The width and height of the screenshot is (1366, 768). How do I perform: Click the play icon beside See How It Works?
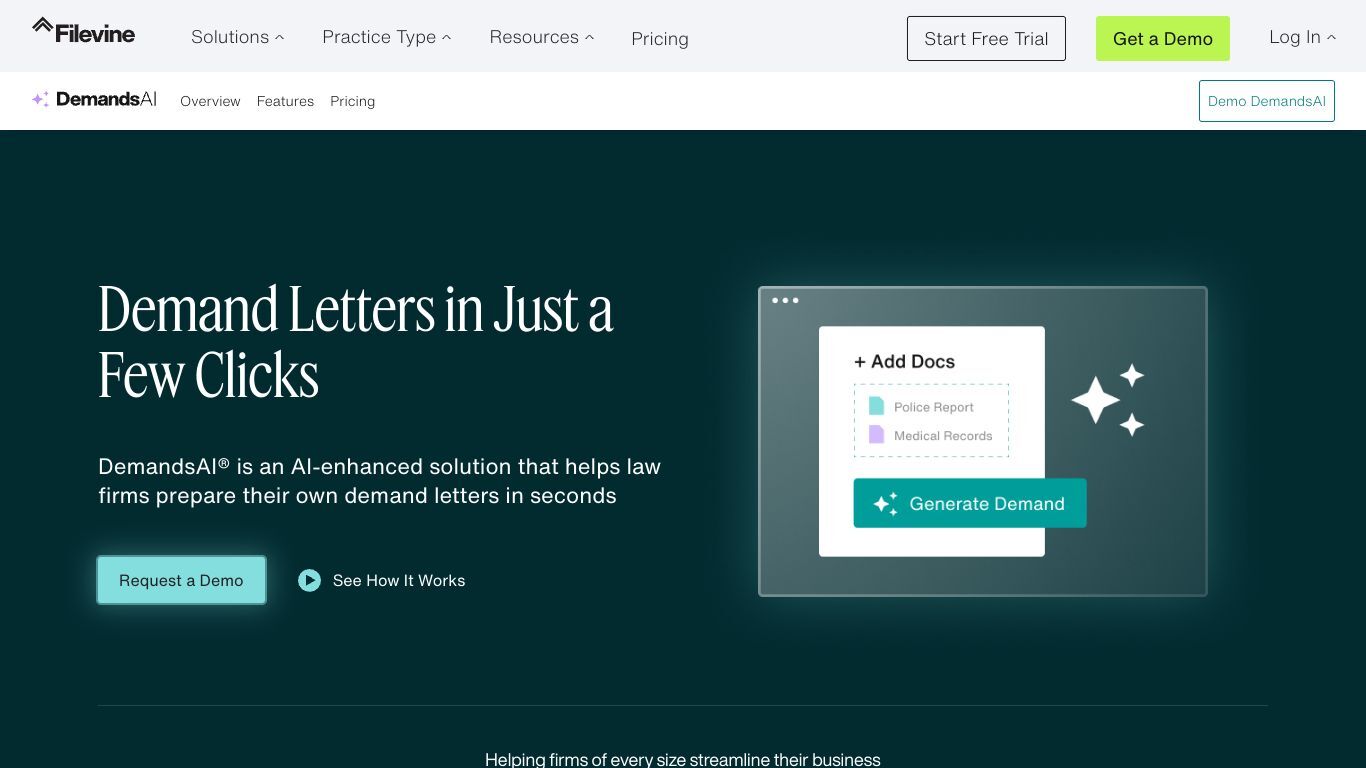(x=309, y=580)
